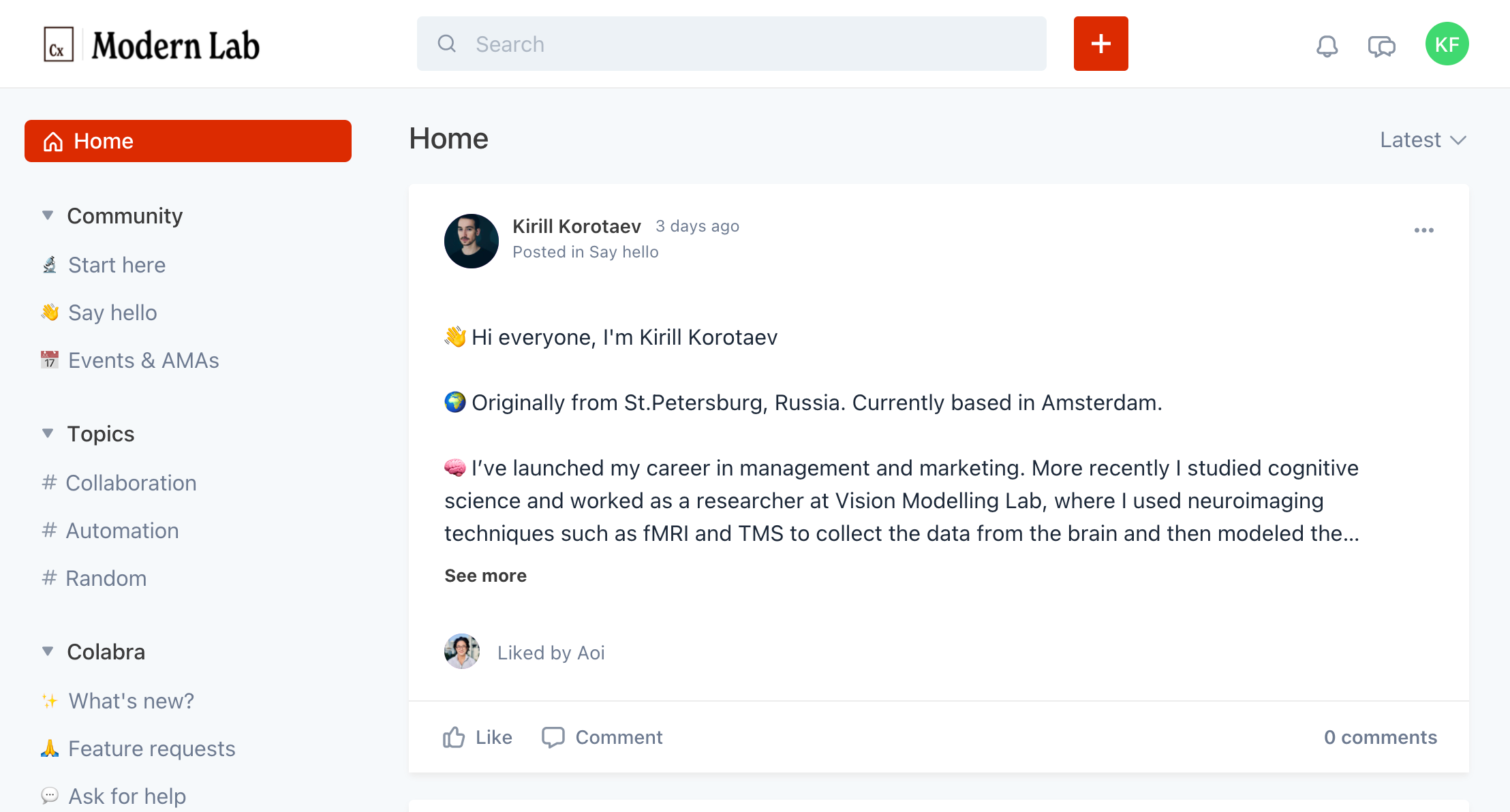Open the Latest sort dropdown
1510x812 pixels.
point(1422,140)
